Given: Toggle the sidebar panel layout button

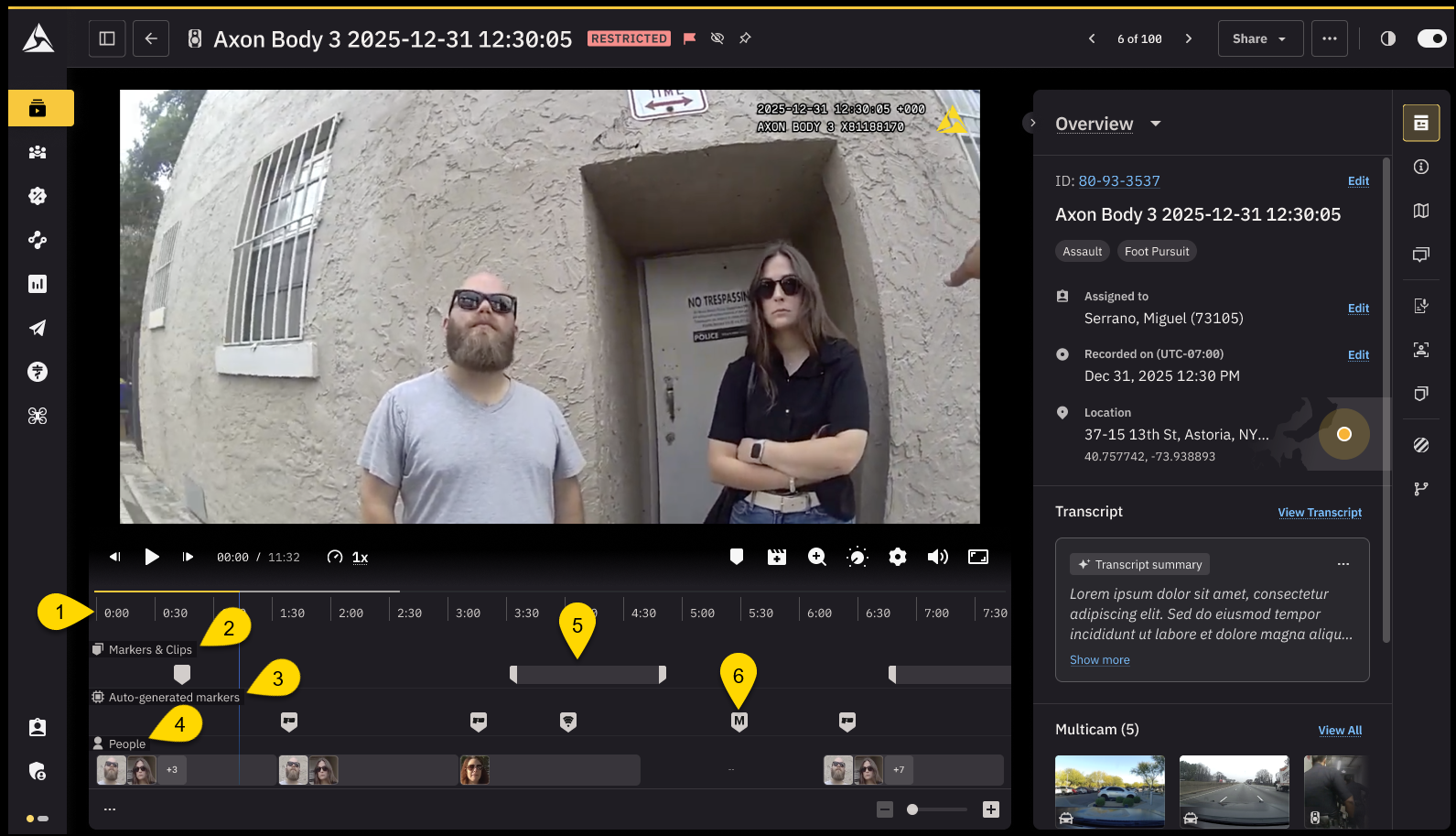Looking at the screenshot, I should pos(107,38).
